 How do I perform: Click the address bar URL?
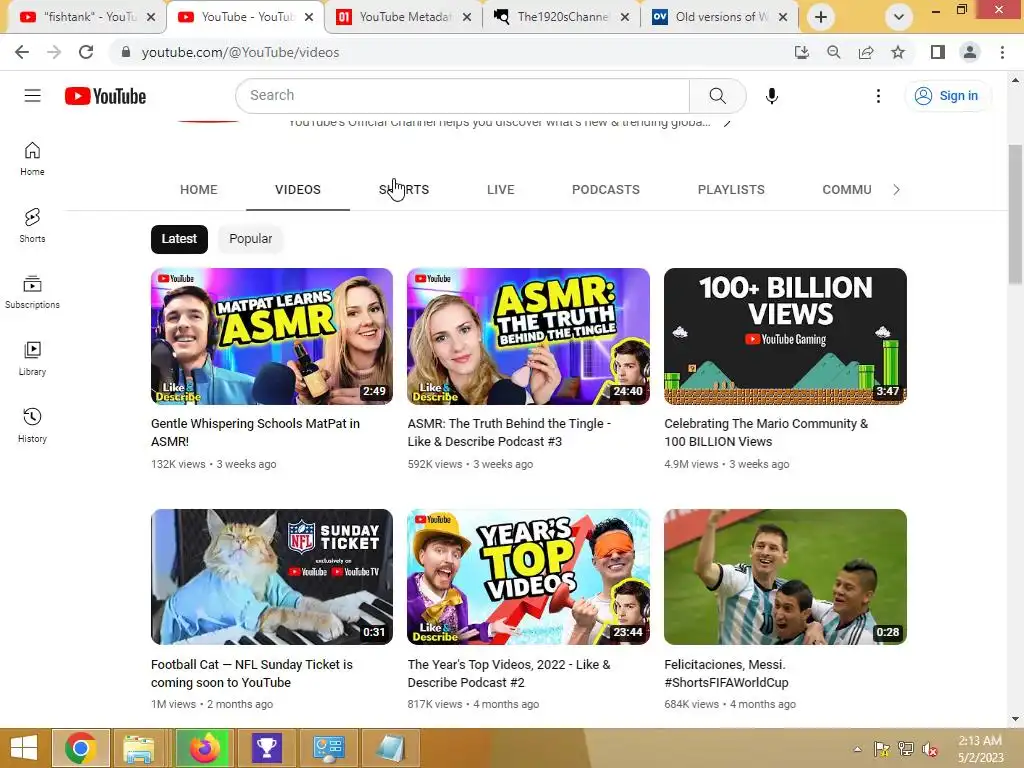coord(240,52)
